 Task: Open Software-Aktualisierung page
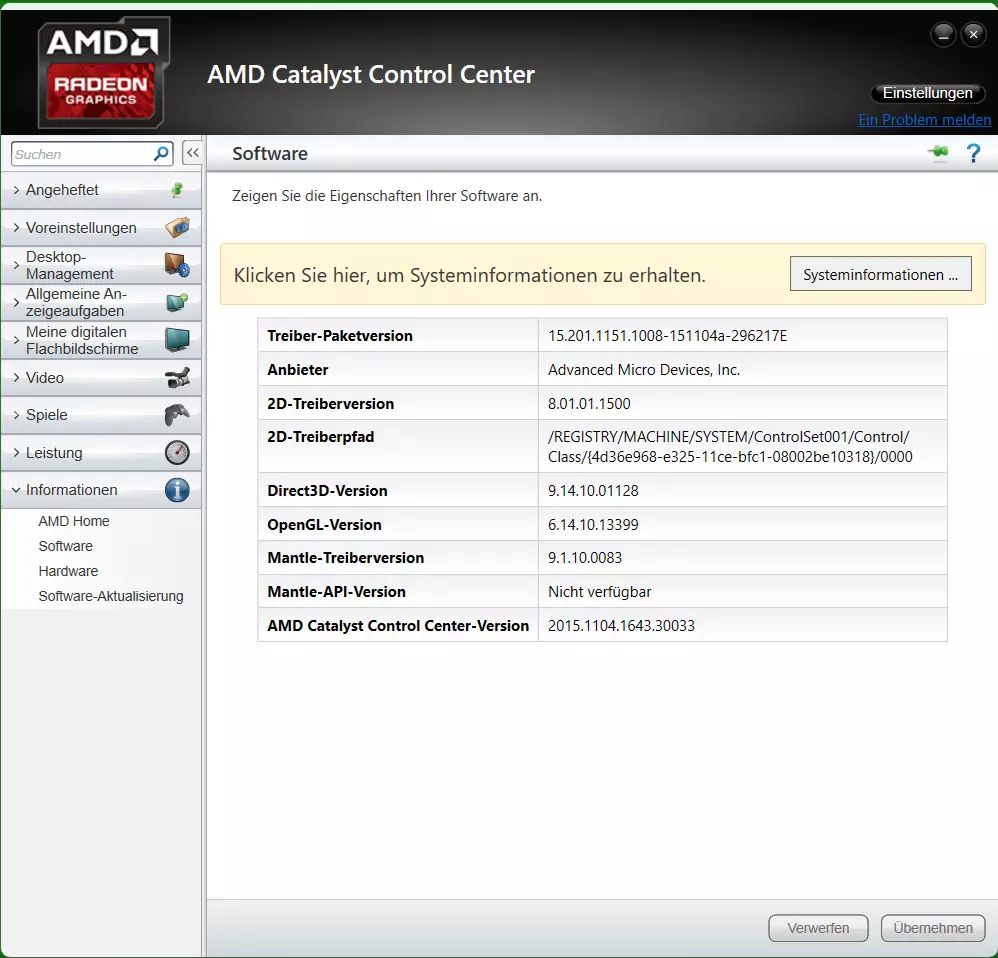tap(111, 596)
